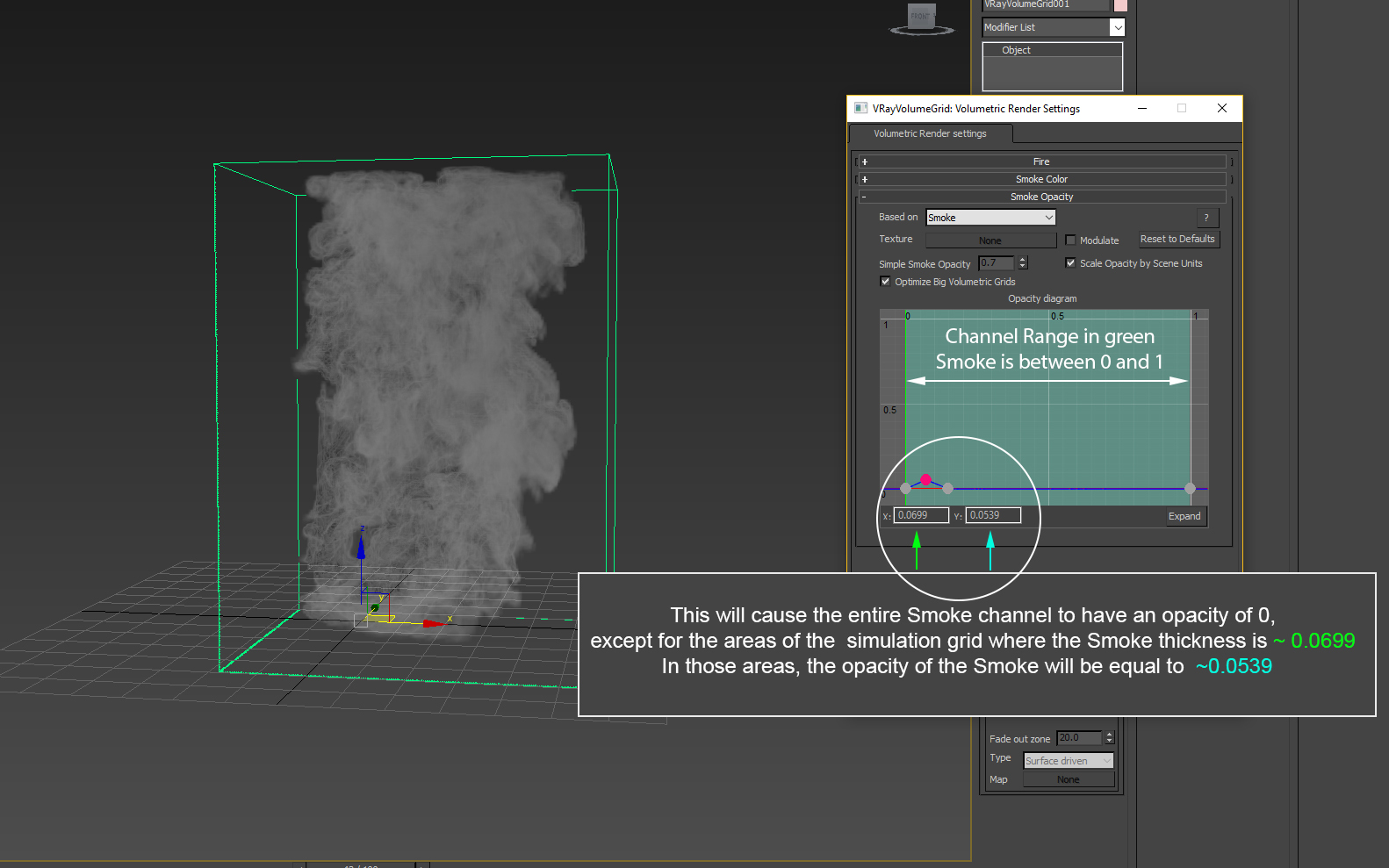This screenshot has height=868, width=1389.
Task: Click the Expand button under the opacity diagram
Action: pyautogui.click(x=1184, y=516)
